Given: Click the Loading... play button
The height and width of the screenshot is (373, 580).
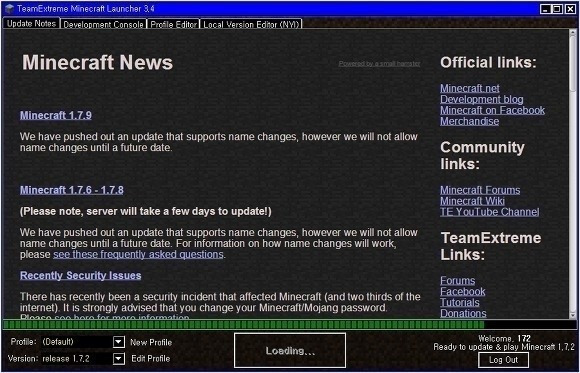Looking at the screenshot, I should (290, 350).
